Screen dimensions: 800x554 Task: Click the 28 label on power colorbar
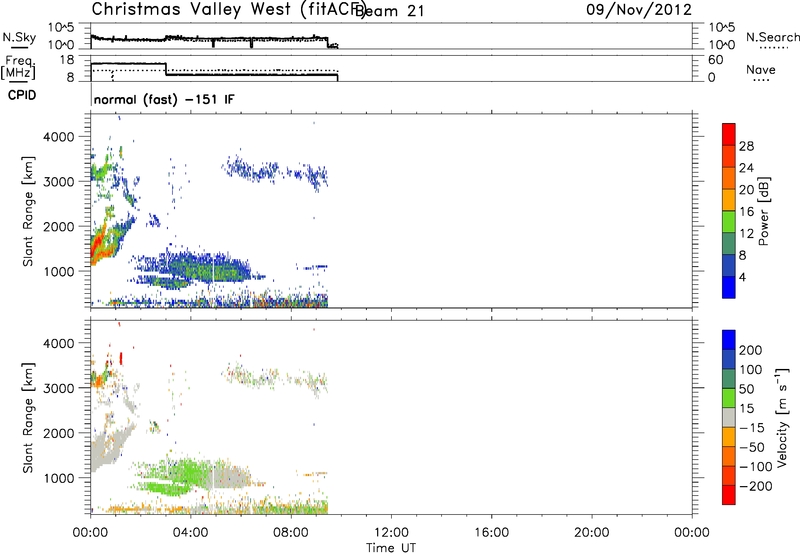746,146
